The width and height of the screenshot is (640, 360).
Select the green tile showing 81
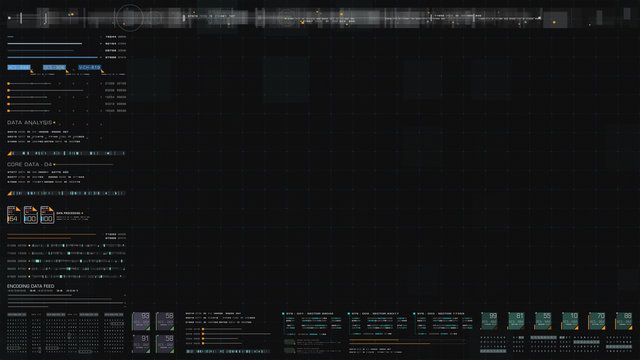coord(516,321)
